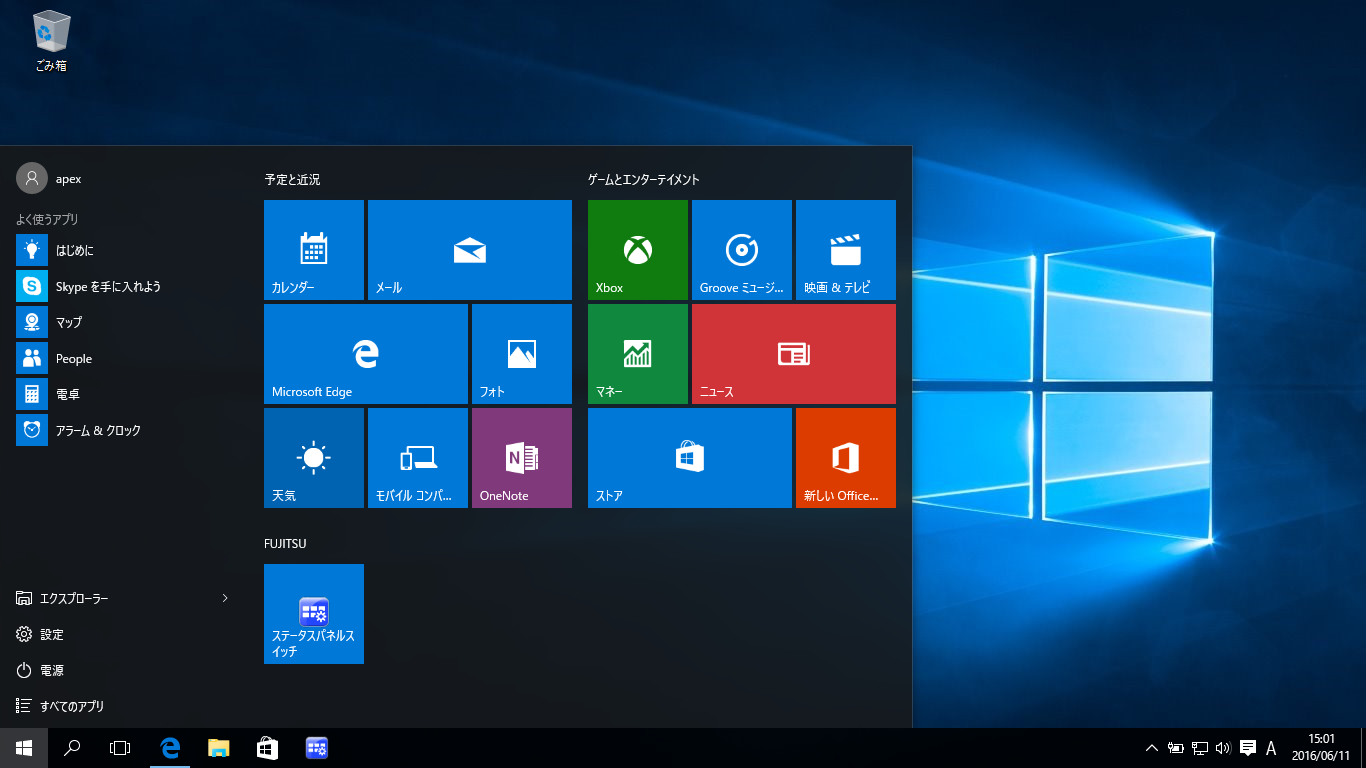
Task: Open the モバイル コンパニオン tile
Action: 418,458
